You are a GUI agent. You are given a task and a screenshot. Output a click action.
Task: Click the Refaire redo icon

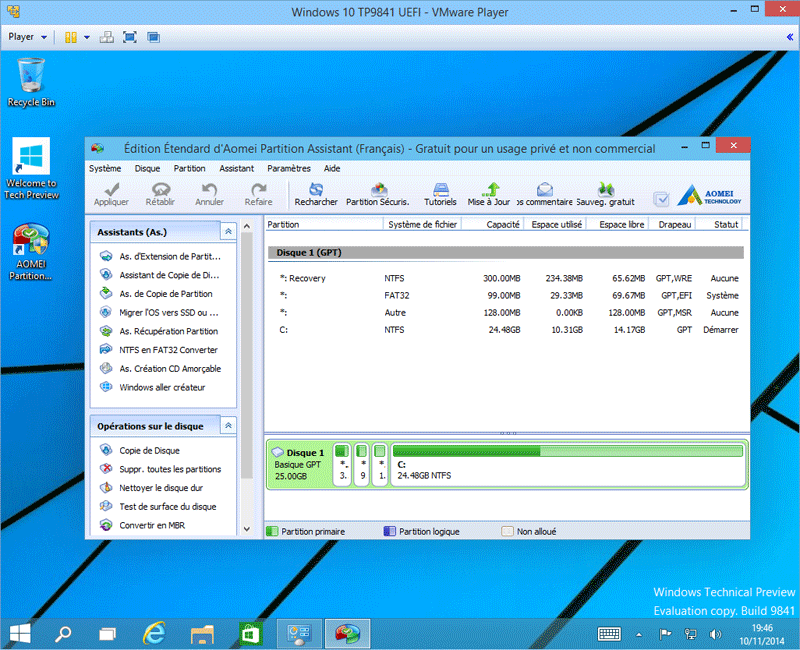coord(259,190)
